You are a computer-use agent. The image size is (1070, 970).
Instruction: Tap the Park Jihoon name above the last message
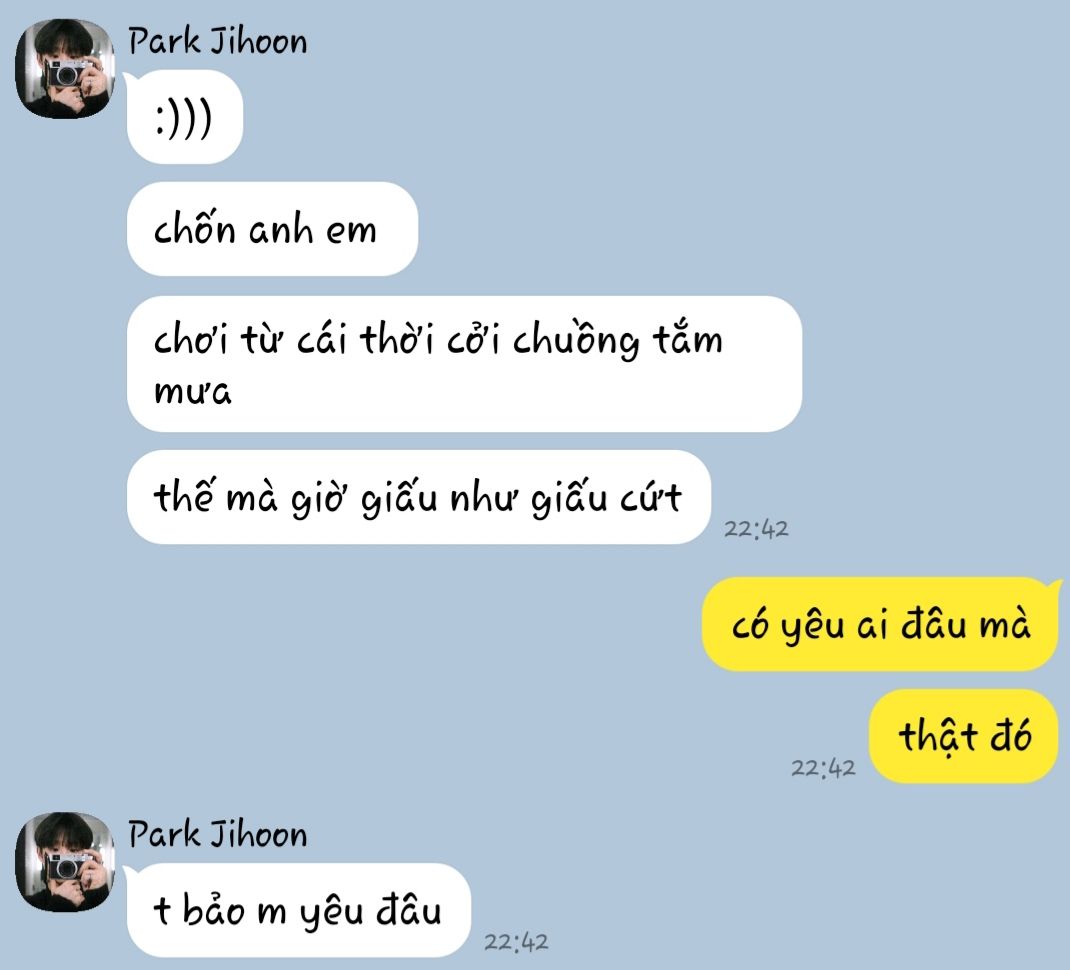[x=218, y=834]
